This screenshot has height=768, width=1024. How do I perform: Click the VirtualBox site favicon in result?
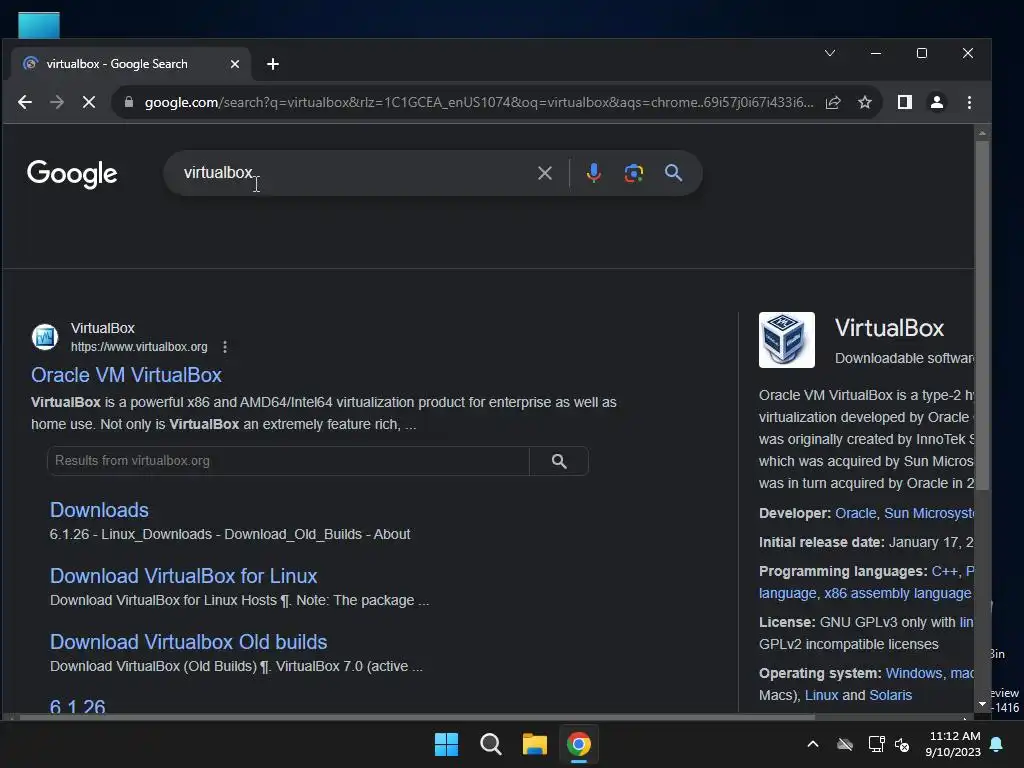point(45,337)
